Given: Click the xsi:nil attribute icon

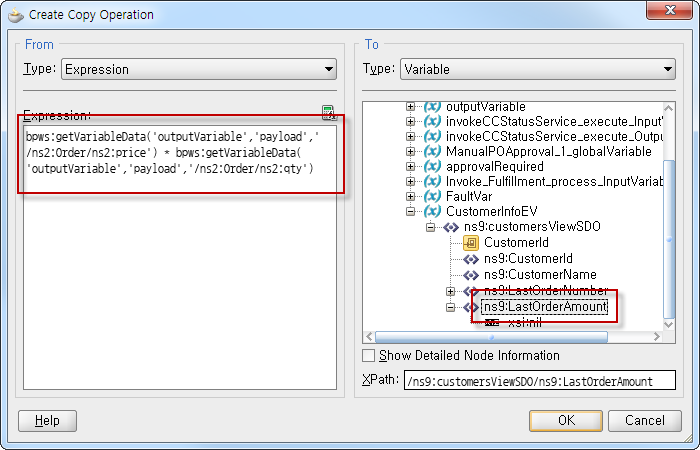Looking at the screenshot, I should (x=492, y=323).
